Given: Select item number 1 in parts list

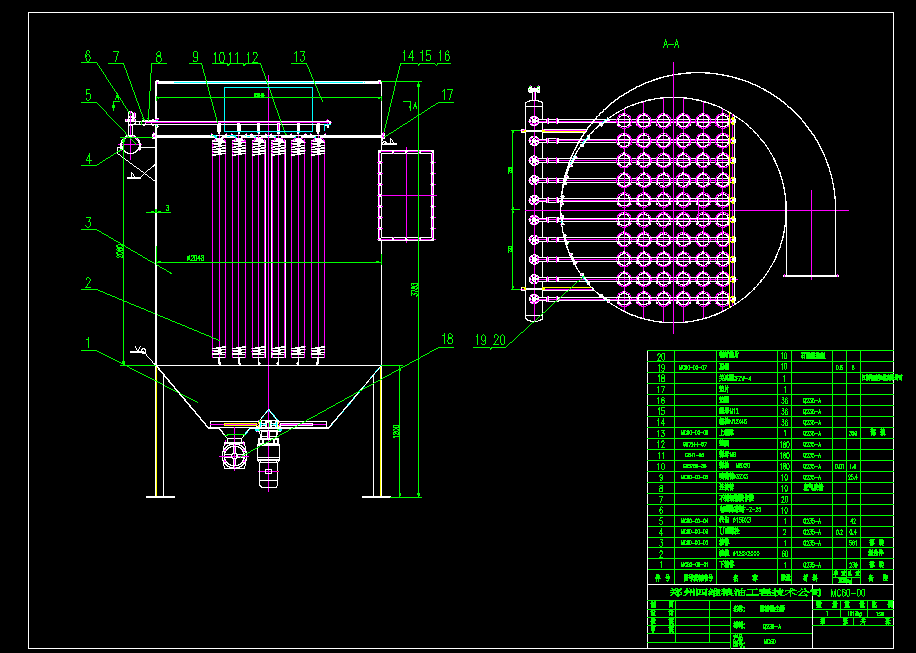Looking at the screenshot, I should 661,565.
